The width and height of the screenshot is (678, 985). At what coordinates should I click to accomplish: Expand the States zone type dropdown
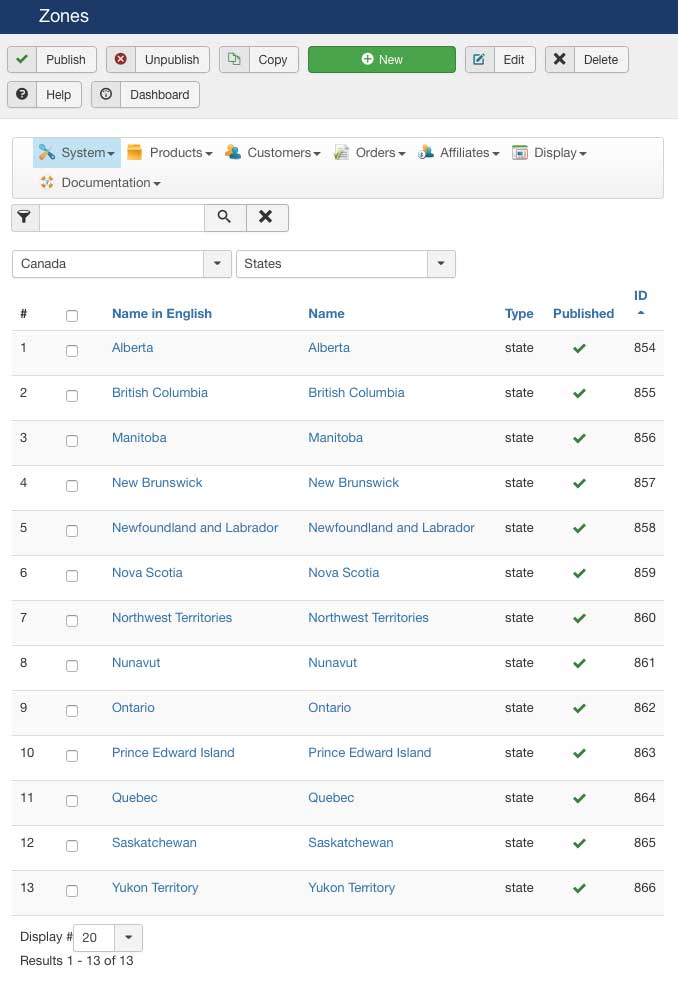point(441,264)
